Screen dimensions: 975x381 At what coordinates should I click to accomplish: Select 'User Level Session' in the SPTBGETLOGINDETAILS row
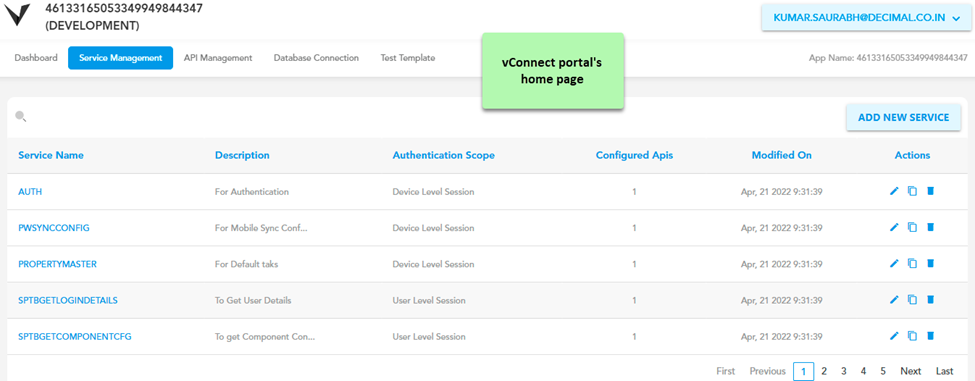click(429, 300)
